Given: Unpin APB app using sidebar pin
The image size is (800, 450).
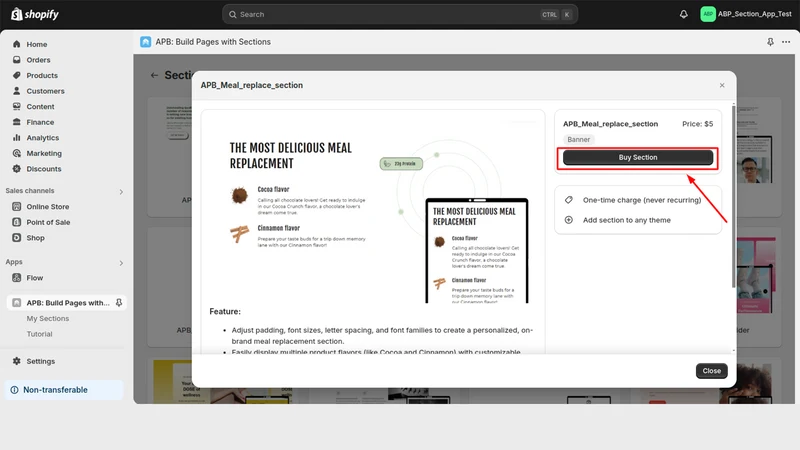Looking at the screenshot, I should pyautogui.click(x=119, y=303).
